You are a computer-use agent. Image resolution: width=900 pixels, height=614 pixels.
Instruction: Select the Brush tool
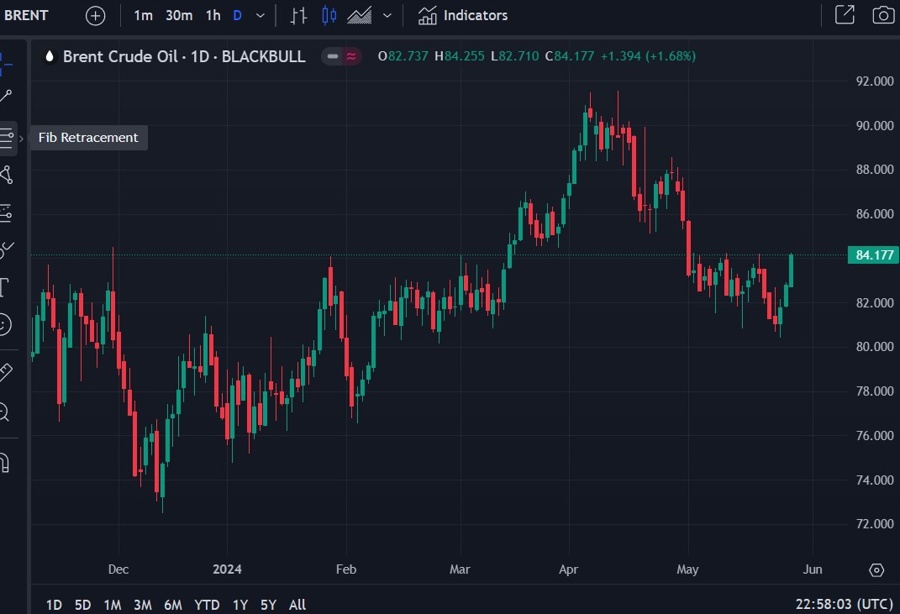click(6, 250)
